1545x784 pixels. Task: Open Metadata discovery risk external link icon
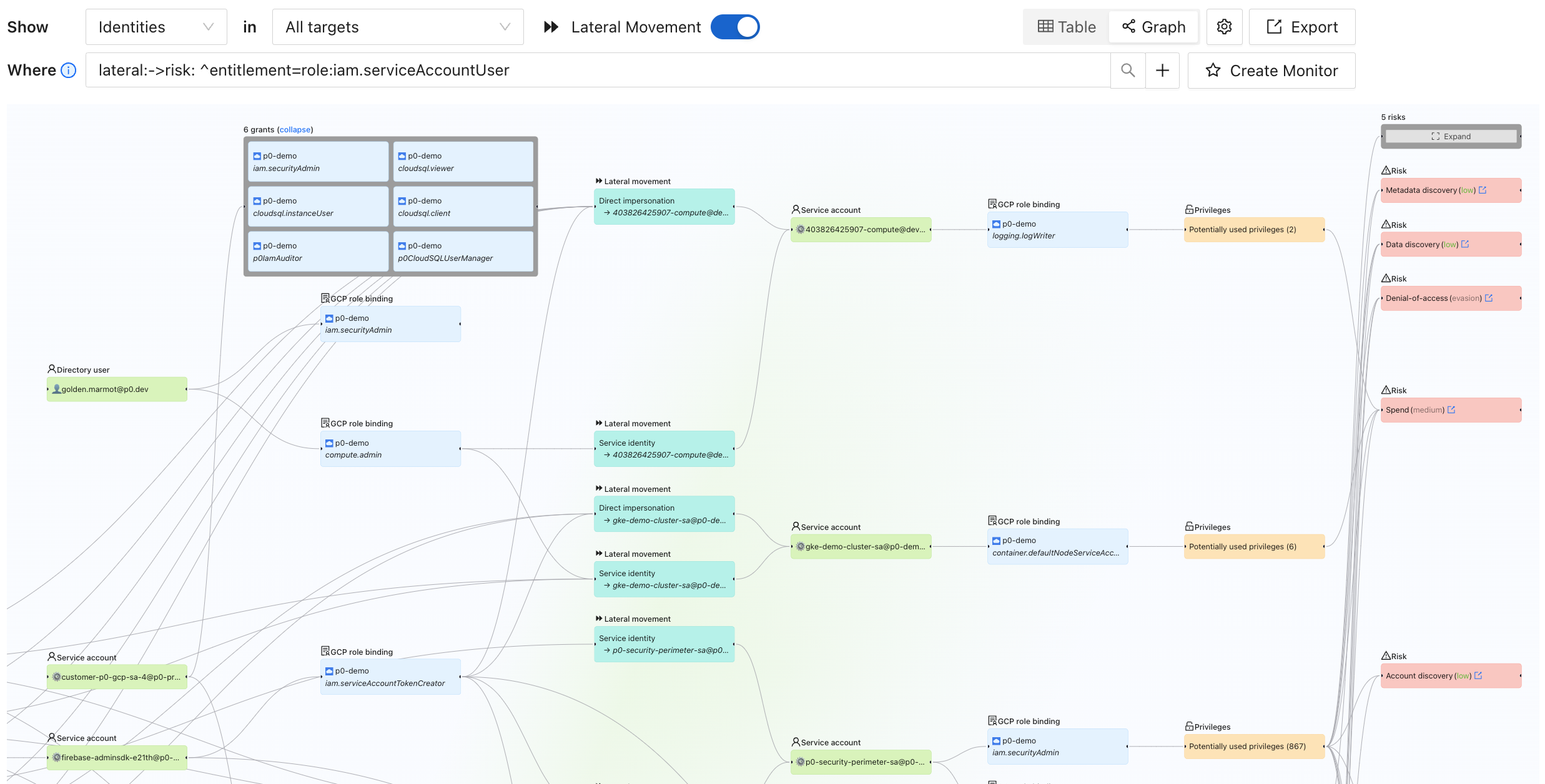coord(1483,190)
